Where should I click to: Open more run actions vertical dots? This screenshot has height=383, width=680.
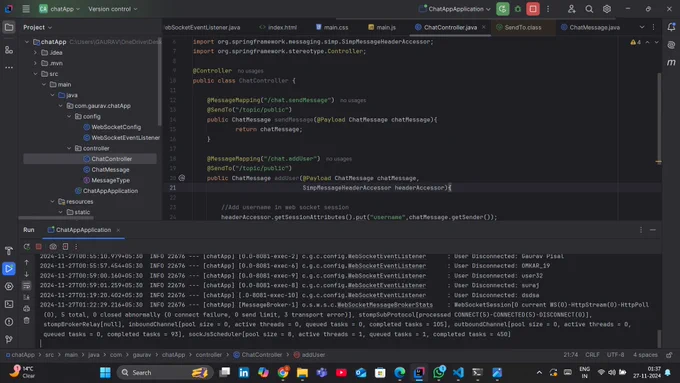548,9
